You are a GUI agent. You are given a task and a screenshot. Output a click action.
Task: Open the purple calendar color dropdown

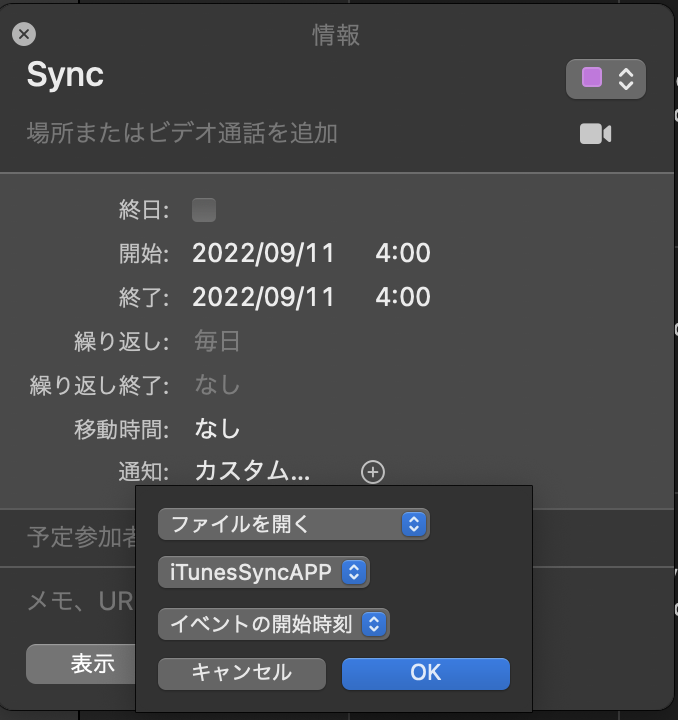click(606, 79)
